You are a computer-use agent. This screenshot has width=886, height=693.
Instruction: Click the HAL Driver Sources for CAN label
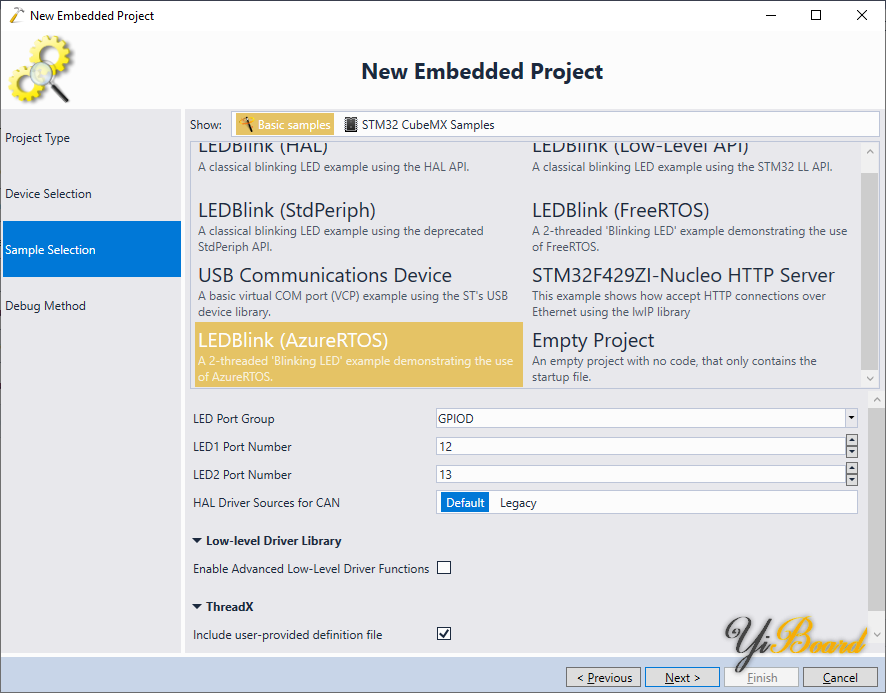266,503
